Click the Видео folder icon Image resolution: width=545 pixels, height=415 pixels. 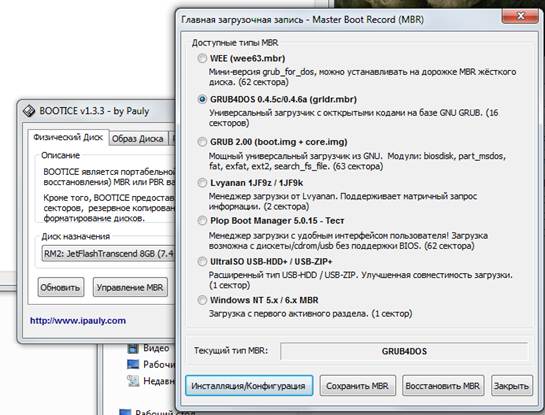[x=133, y=348]
